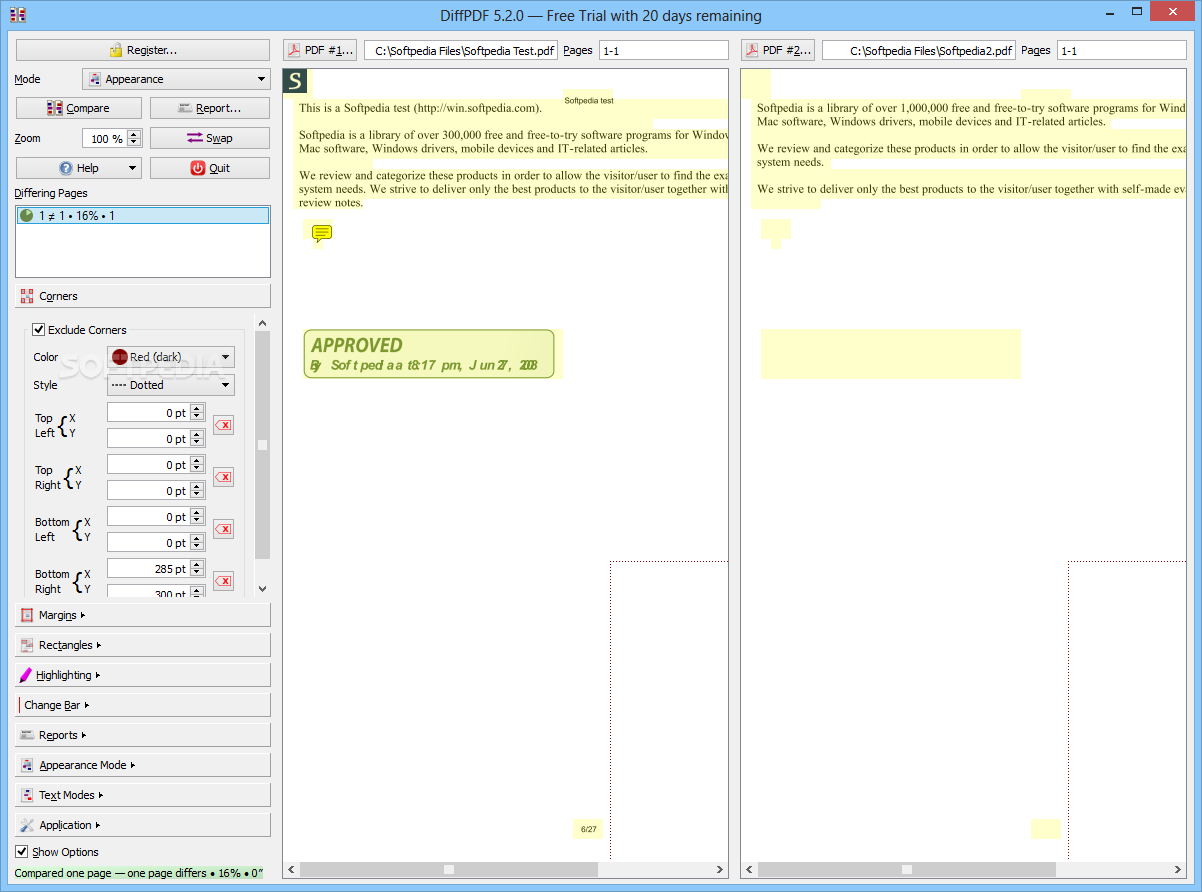1202x892 pixels.
Task: Clear the Bottom Left corner values
Action: click(x=223, y=529)
